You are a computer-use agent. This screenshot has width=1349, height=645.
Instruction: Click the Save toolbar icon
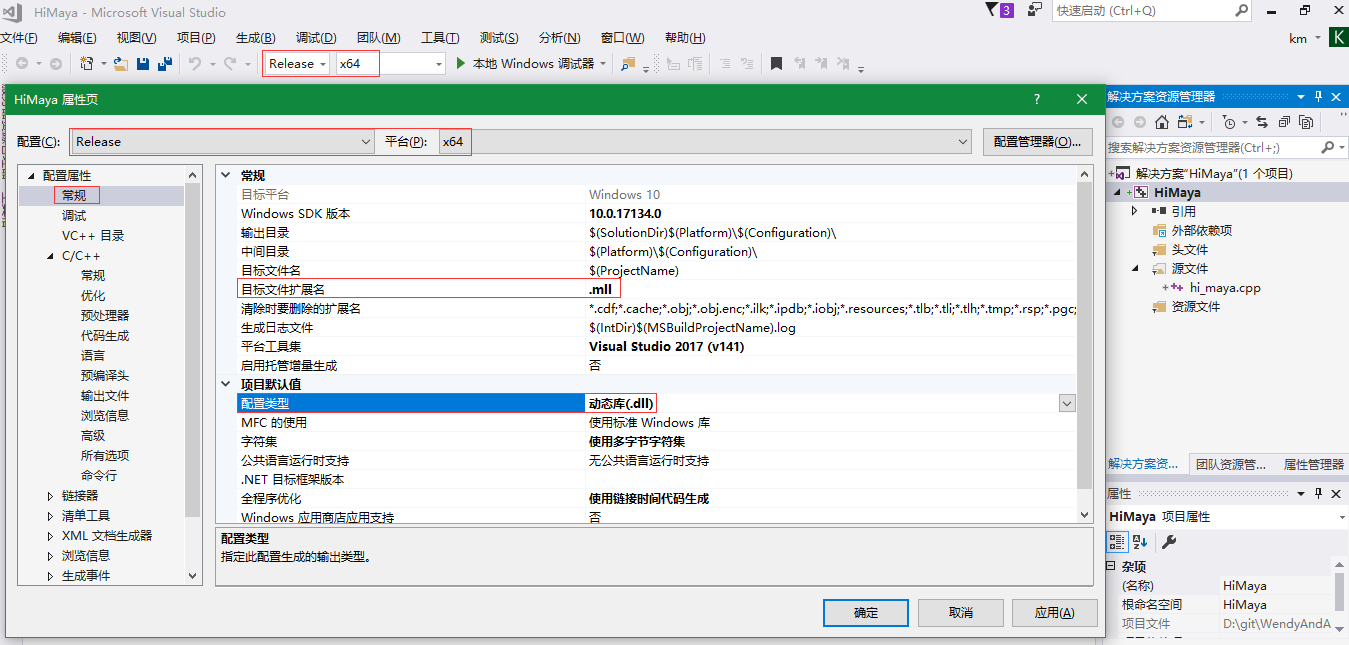[x=143, y=63]
